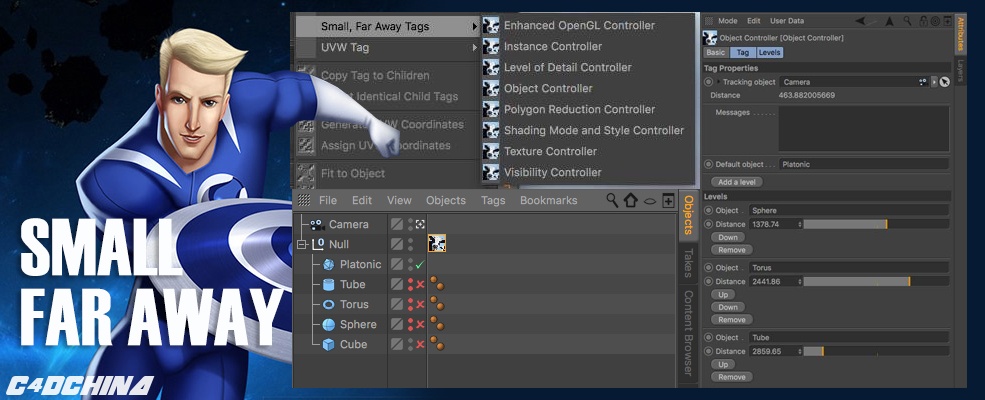Select the Object Controller tag on Null
985x400 pixels.
click(437, 244)
